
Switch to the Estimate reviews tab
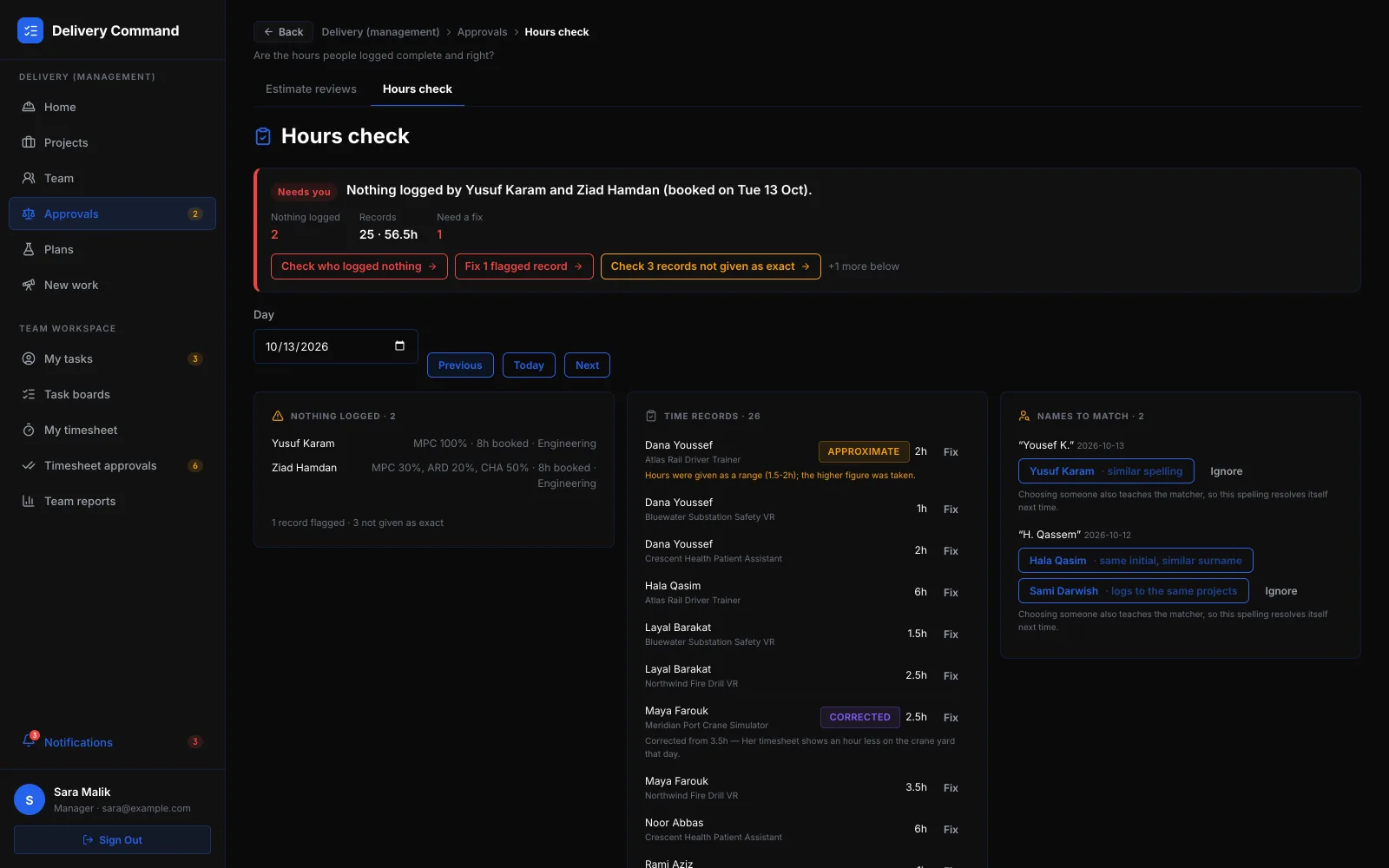tap(311, 89)
